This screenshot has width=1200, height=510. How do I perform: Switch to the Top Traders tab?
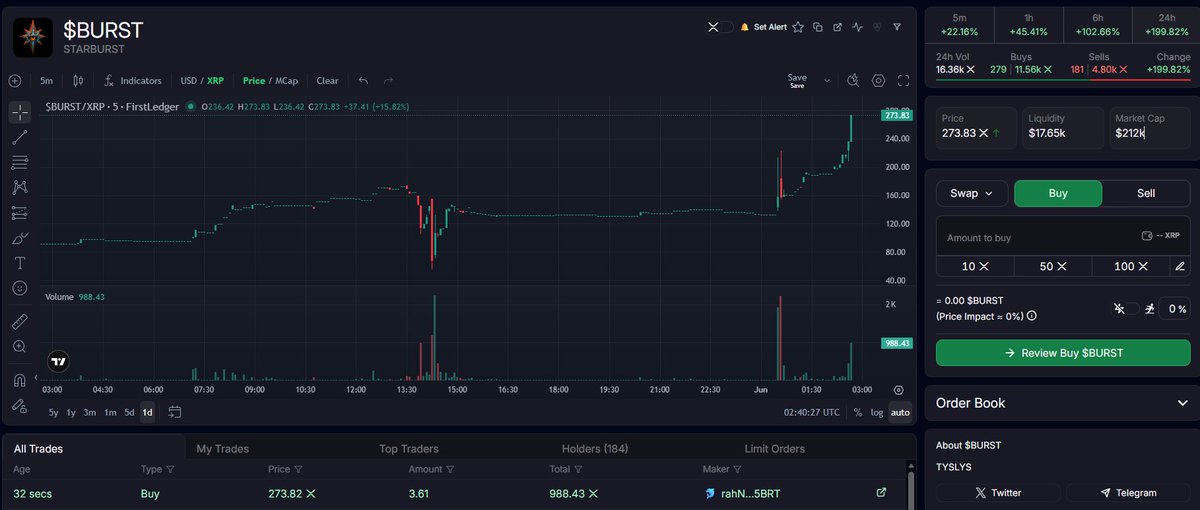click(x=409, y=449)
